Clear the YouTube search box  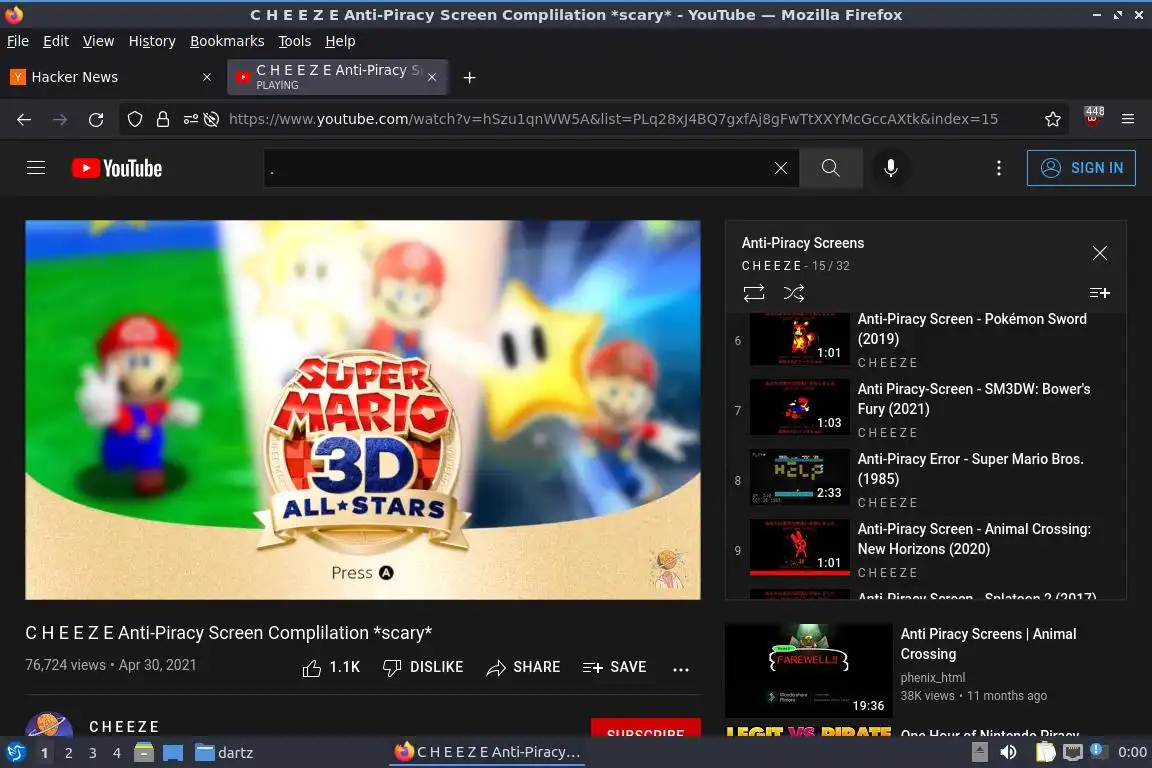pyautogui.click(x=780, y=168)
